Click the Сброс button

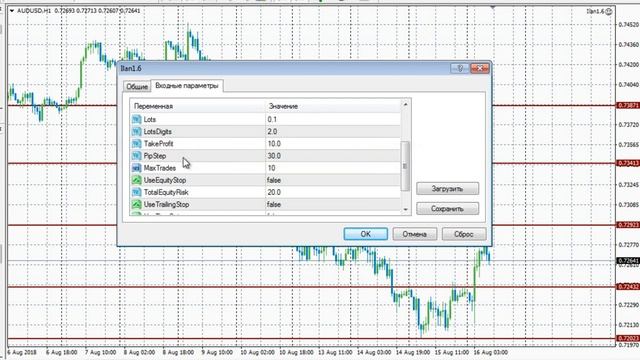click(x=464, y=234)
